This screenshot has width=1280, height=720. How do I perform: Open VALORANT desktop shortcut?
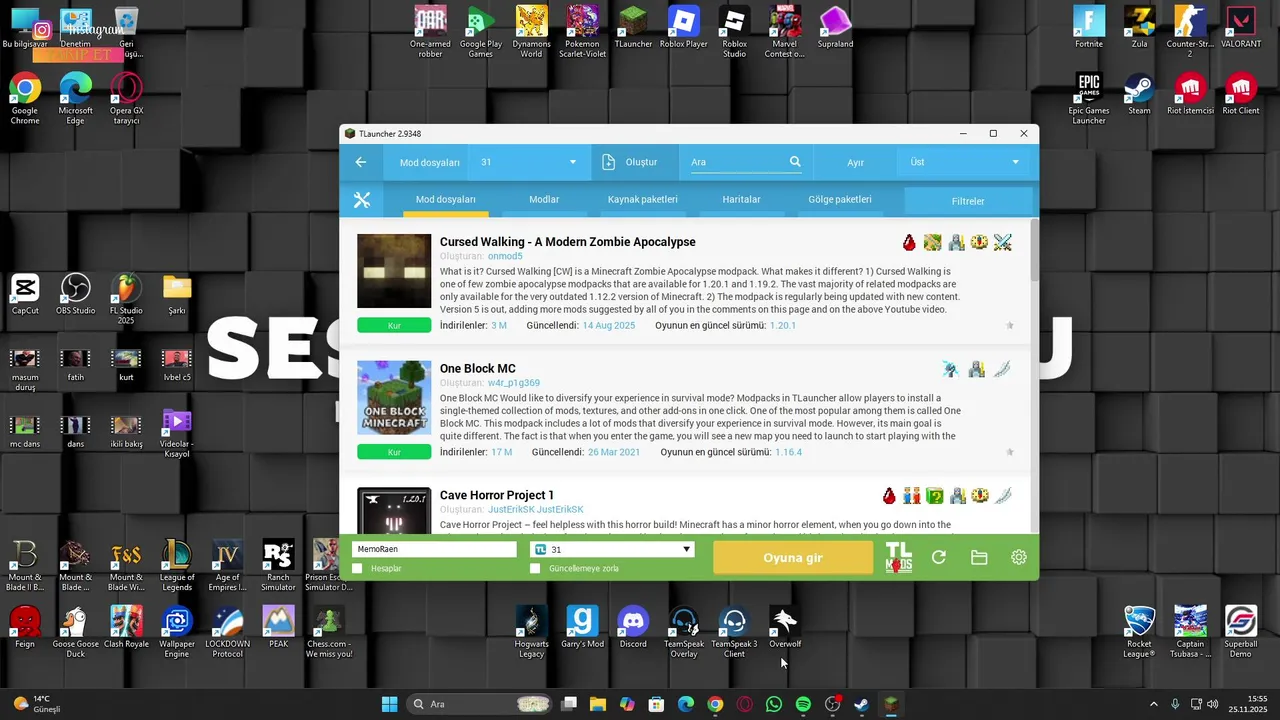coord(1241,27)
